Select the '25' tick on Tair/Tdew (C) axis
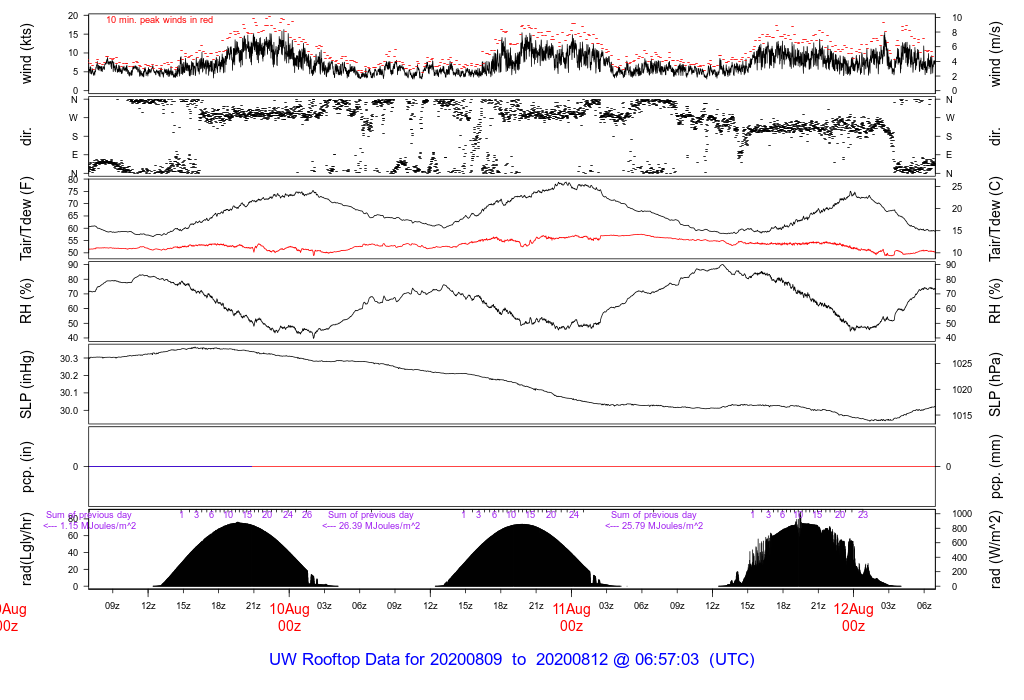1024x700 pixels. click(957, 187)
